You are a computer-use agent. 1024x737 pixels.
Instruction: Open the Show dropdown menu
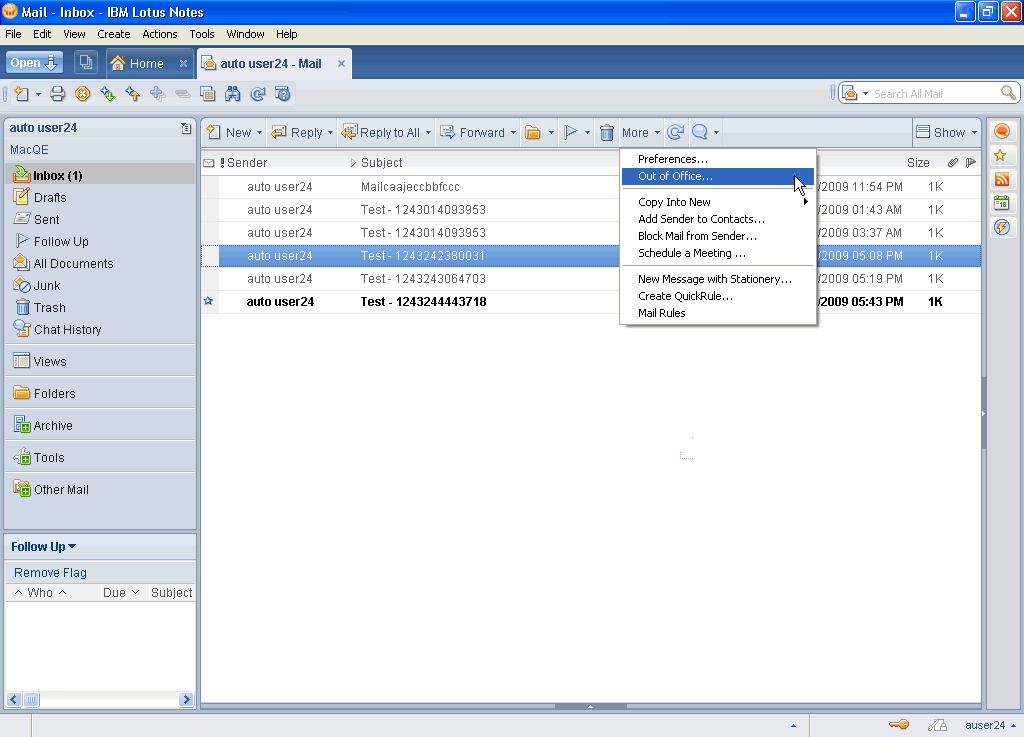(x=946, y=132)
